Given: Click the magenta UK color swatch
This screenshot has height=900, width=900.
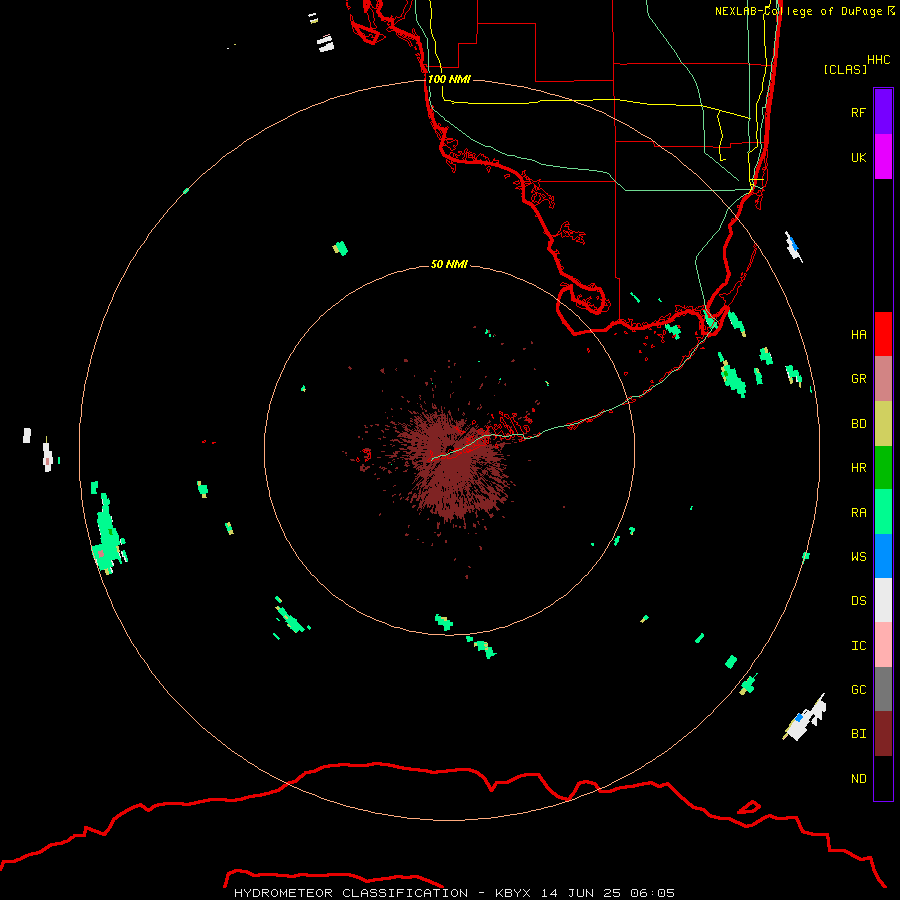Looking at the screenshot, I should [x=883, y=157].
